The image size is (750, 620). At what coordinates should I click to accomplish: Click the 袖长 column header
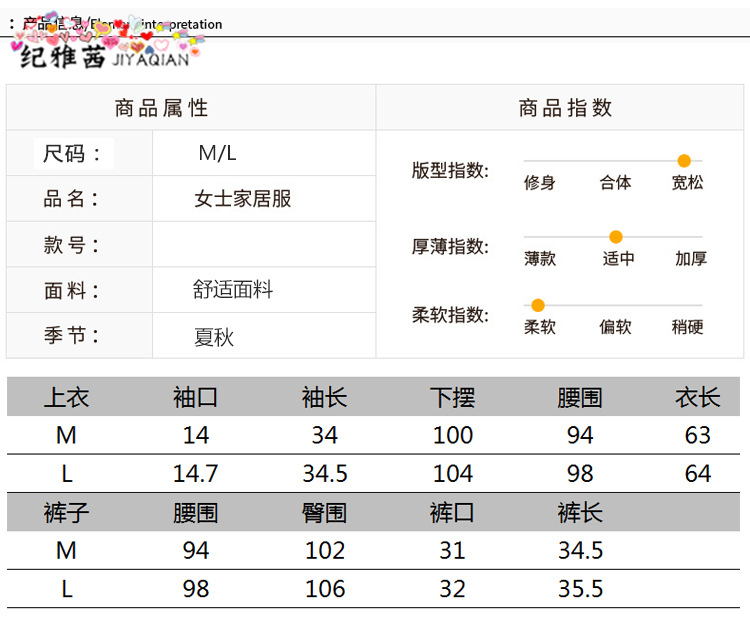[324, 398]
